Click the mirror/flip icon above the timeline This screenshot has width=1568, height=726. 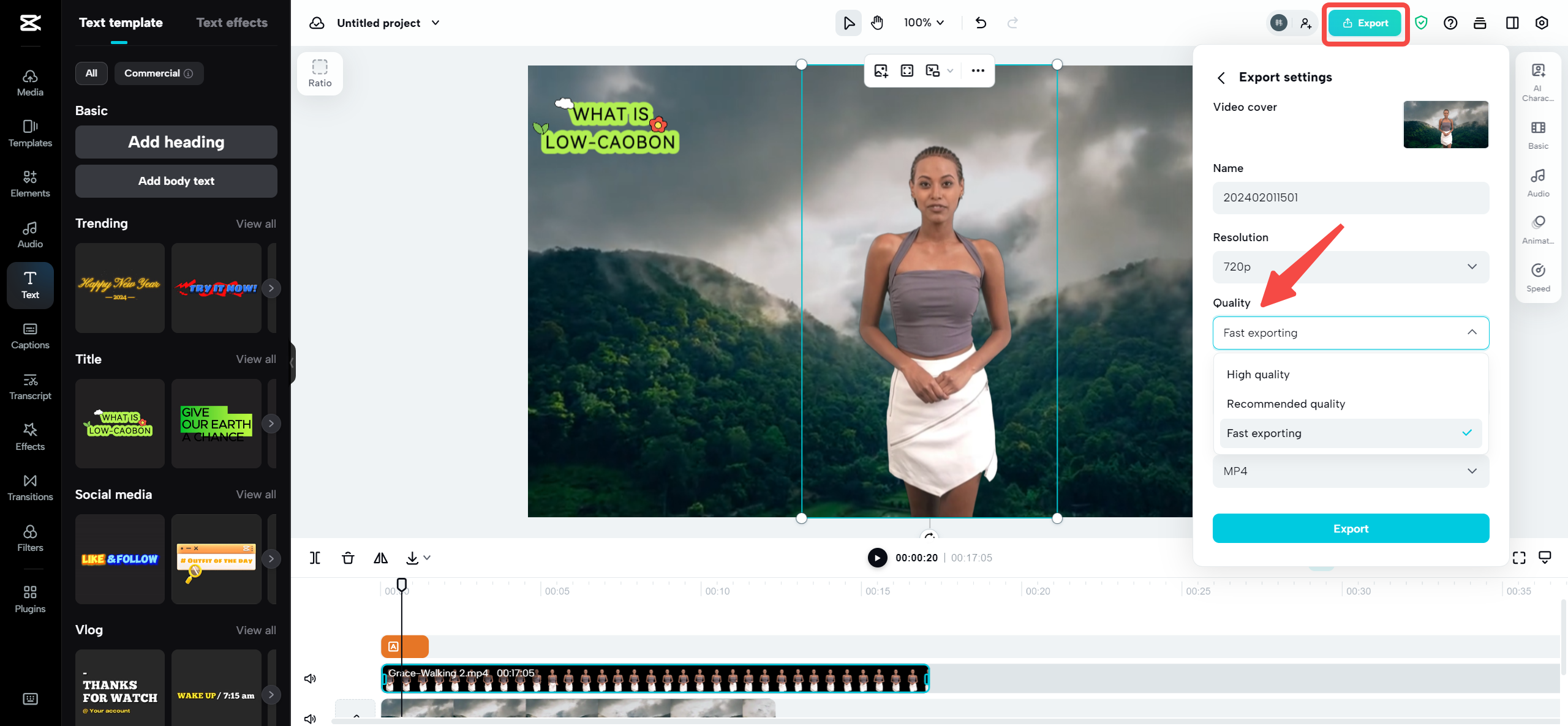(380, 558)
